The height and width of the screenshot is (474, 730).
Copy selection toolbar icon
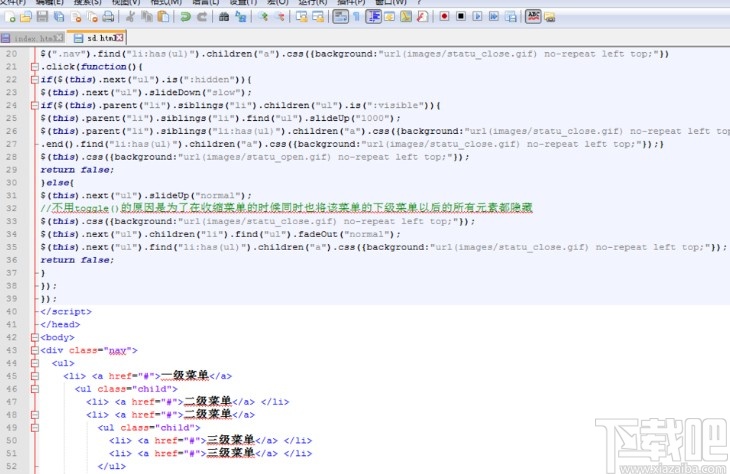coord(147,17)
